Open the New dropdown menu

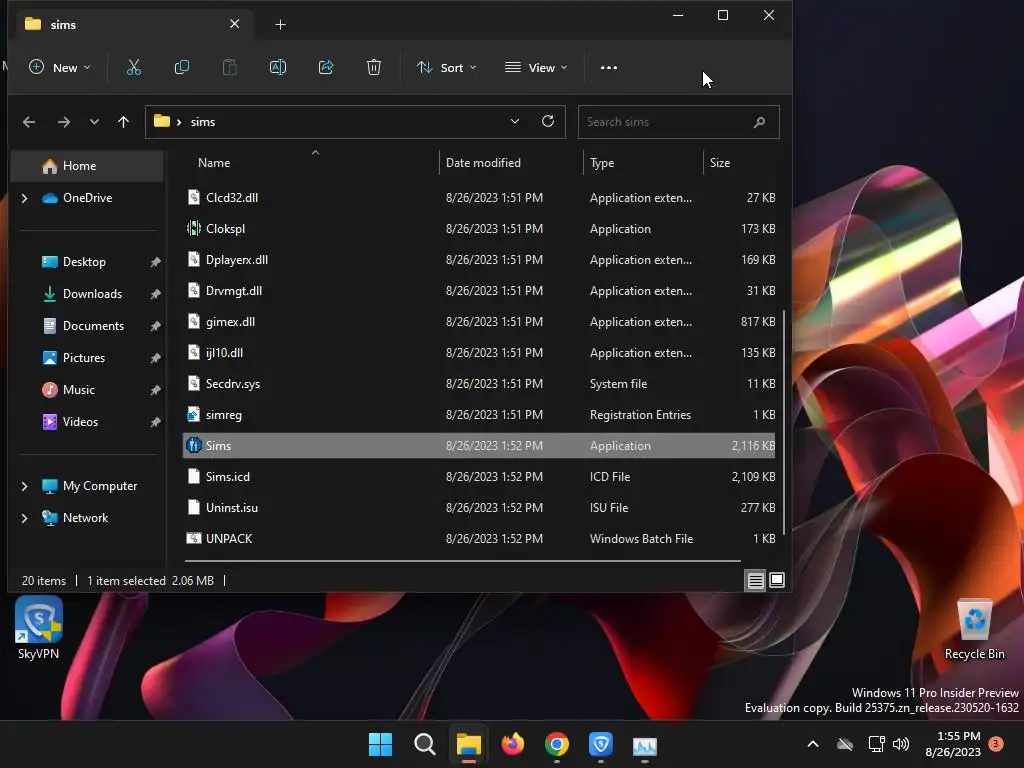[x=59, y=67]
